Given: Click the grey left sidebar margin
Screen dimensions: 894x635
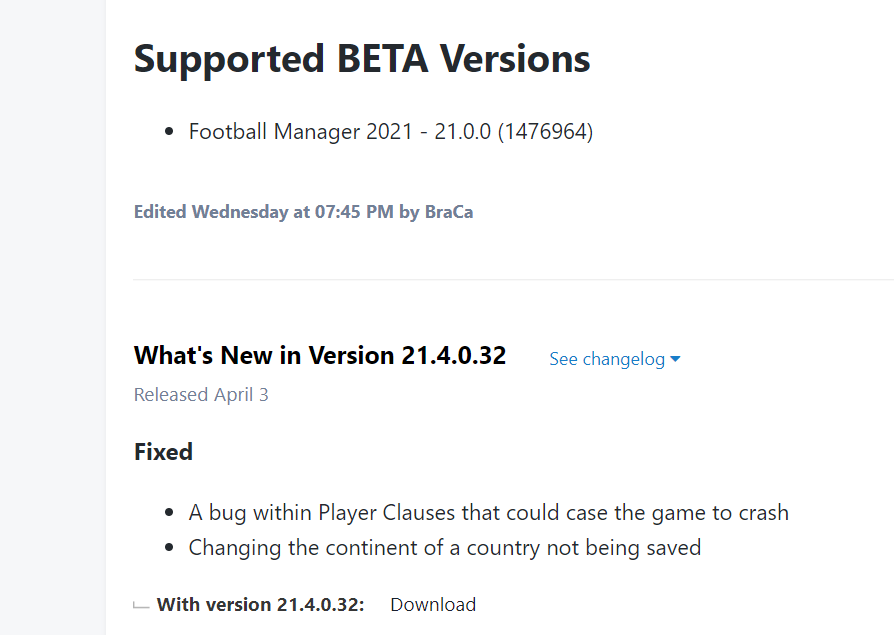Looking at the screenshot, I should tap(52, 318).
